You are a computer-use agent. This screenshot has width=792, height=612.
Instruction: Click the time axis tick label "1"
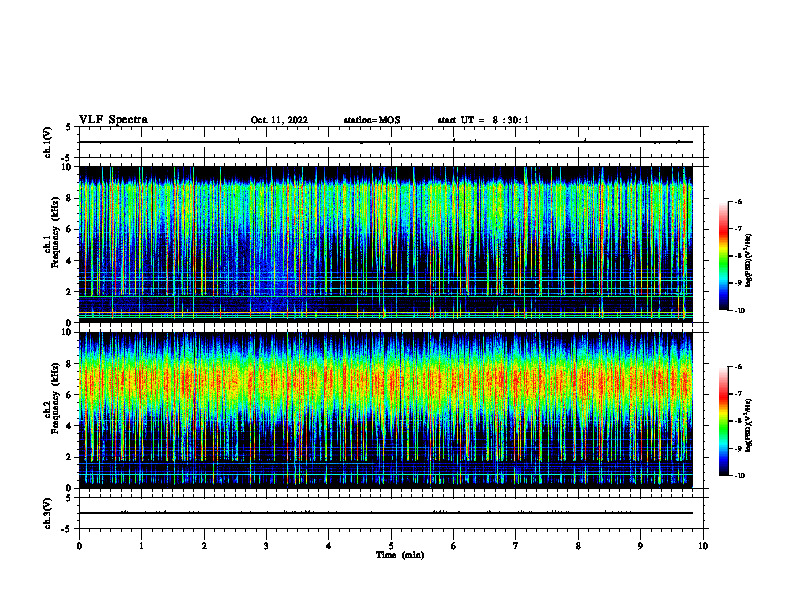141,546
